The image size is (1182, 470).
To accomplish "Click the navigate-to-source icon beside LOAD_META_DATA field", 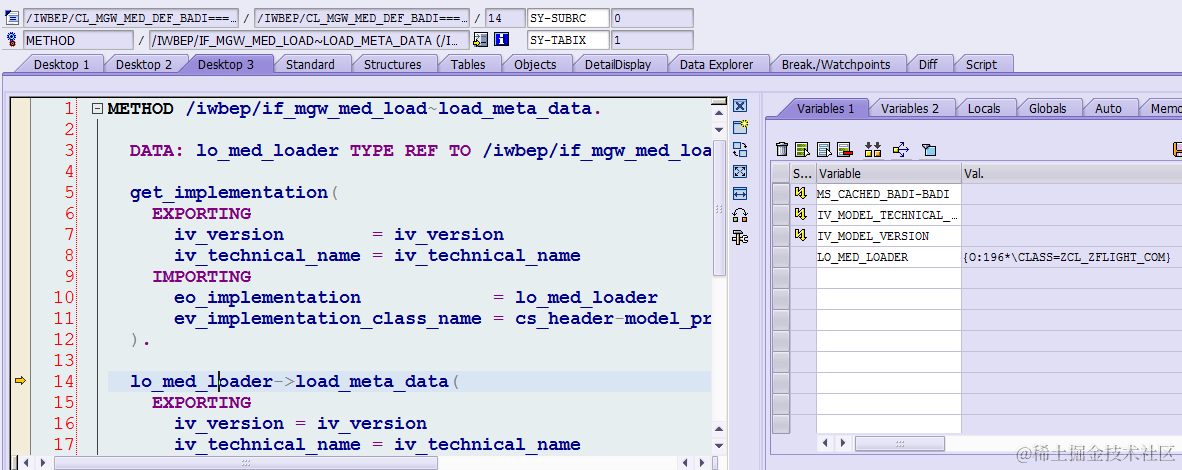I will tap(480, 40).
